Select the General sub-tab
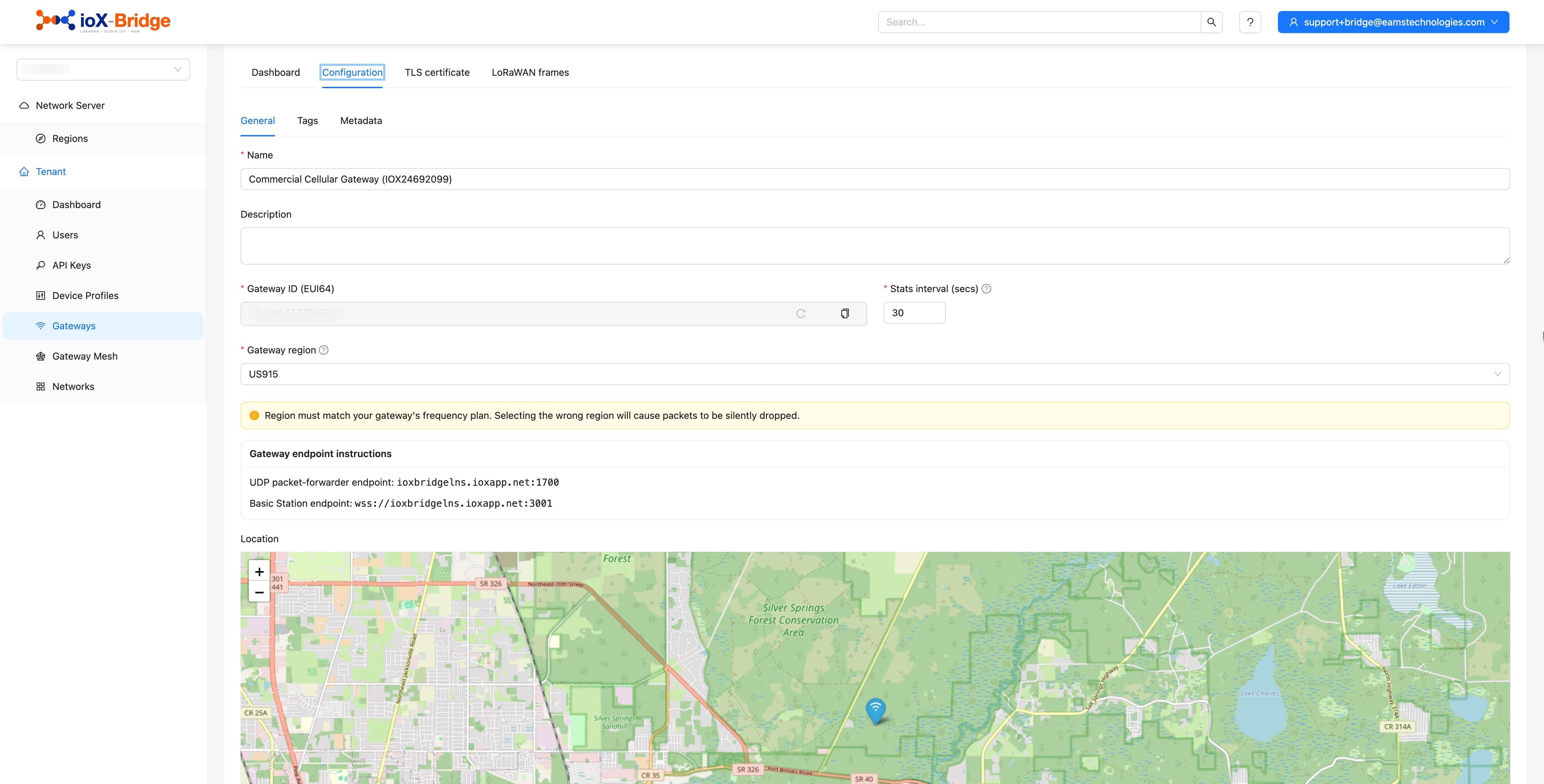Screen dimensions: 1544x784 coord(258,120)
